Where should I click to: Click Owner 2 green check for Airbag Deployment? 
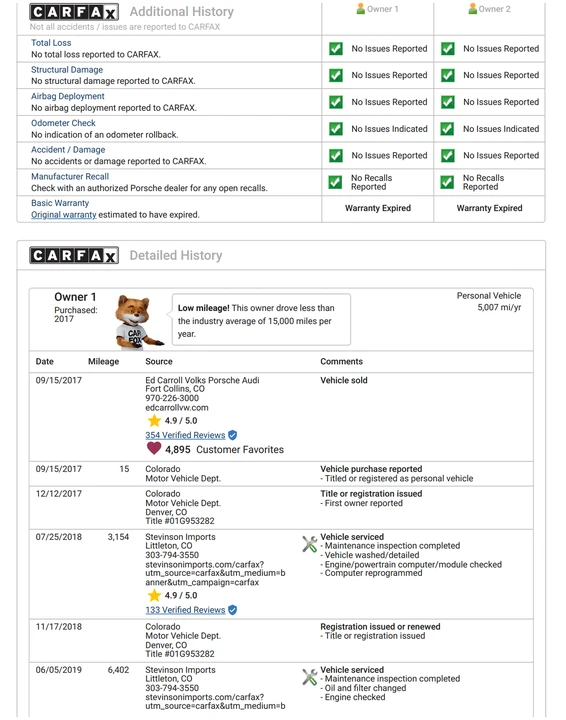tap(448, 102)
